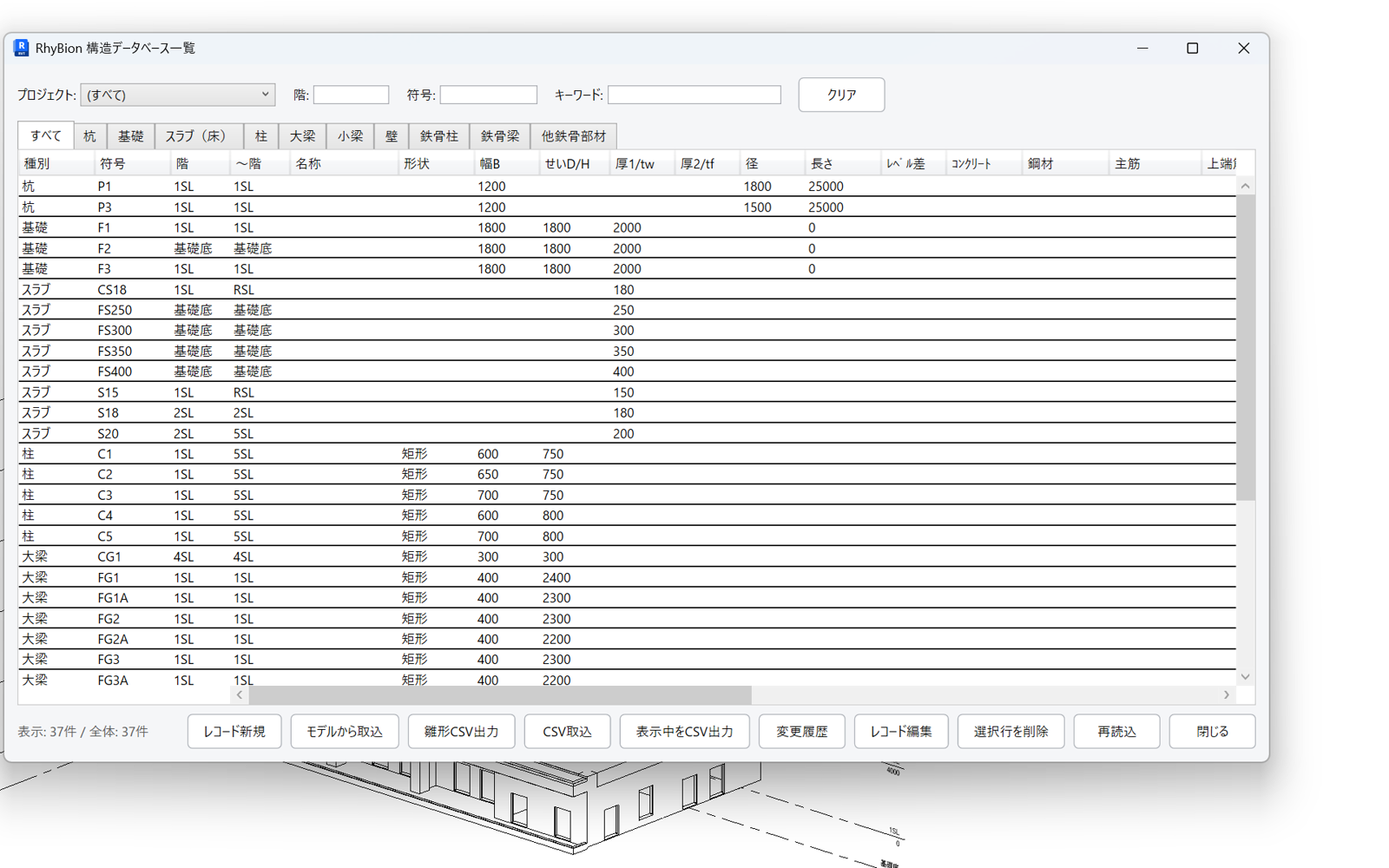Select the スラブ row FS300
The height and width of the screenshot is (868, 1389).
pos(627,331)
